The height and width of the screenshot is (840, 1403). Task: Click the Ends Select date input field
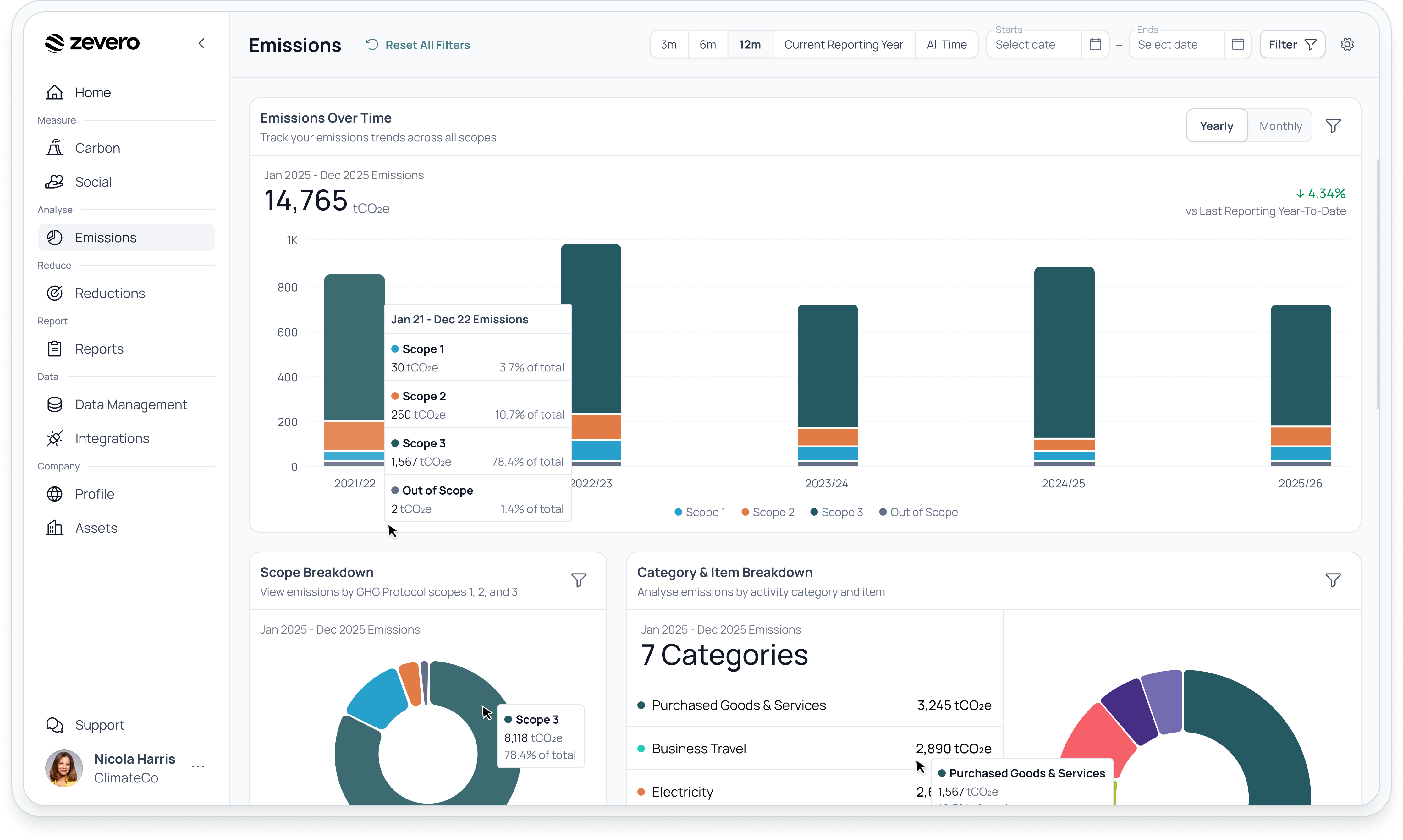(1176, 45)
